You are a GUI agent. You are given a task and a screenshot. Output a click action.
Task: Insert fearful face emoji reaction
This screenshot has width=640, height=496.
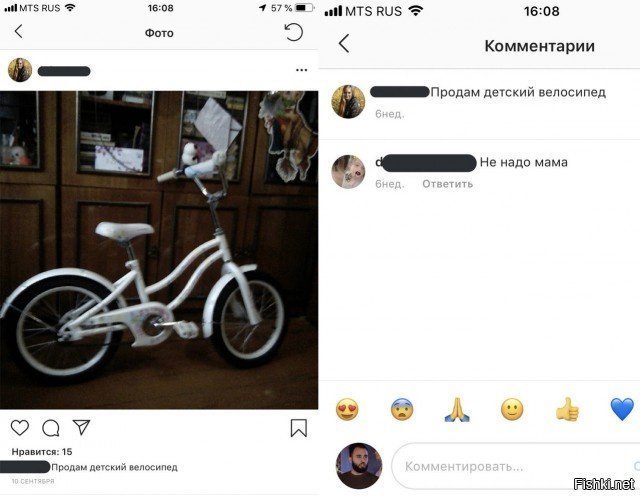click(x=402, y=409)
